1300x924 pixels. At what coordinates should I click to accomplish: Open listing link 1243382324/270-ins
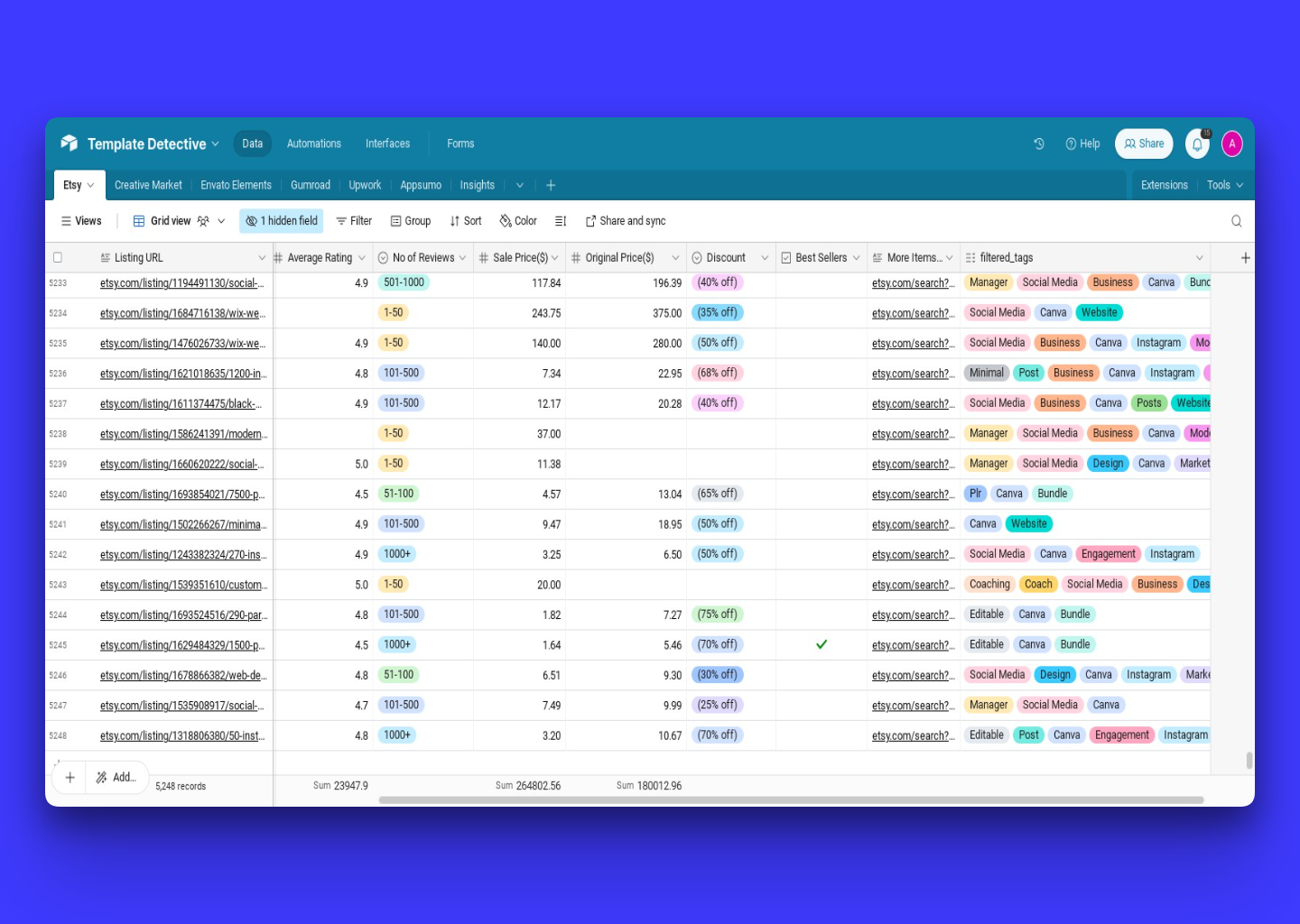click(x=183, y=555)
